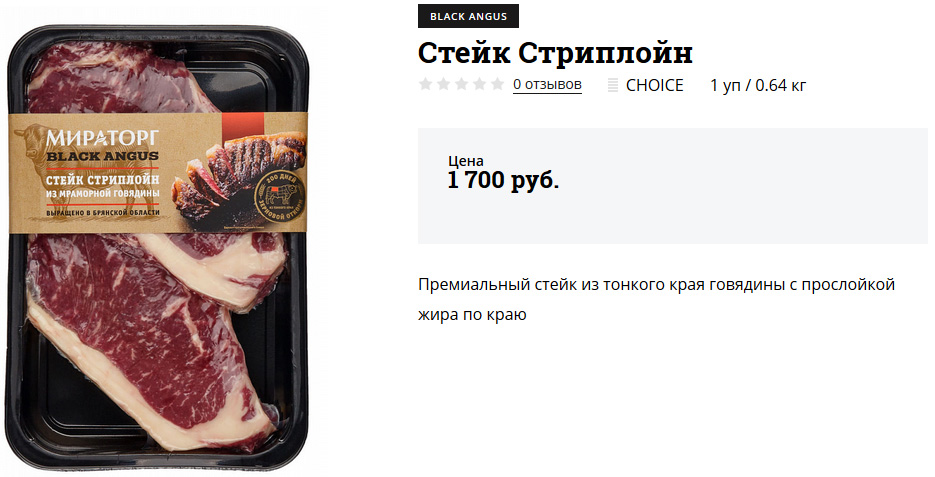
Task: Click the 1 700 руб. price
Action: (503, 180)
